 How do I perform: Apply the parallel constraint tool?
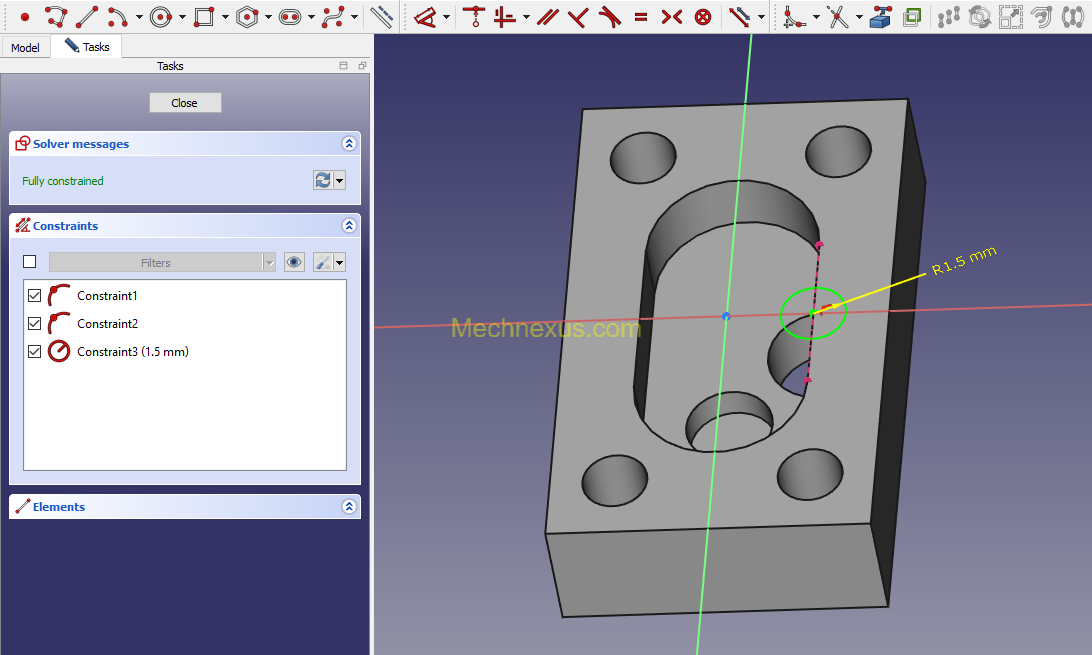pos(548,17)
